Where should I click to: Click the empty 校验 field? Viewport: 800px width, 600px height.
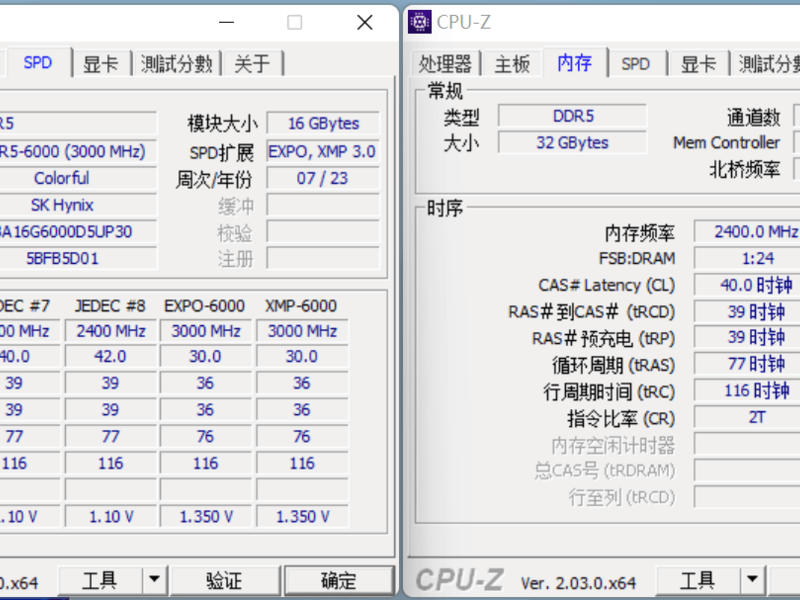(323, 232)
